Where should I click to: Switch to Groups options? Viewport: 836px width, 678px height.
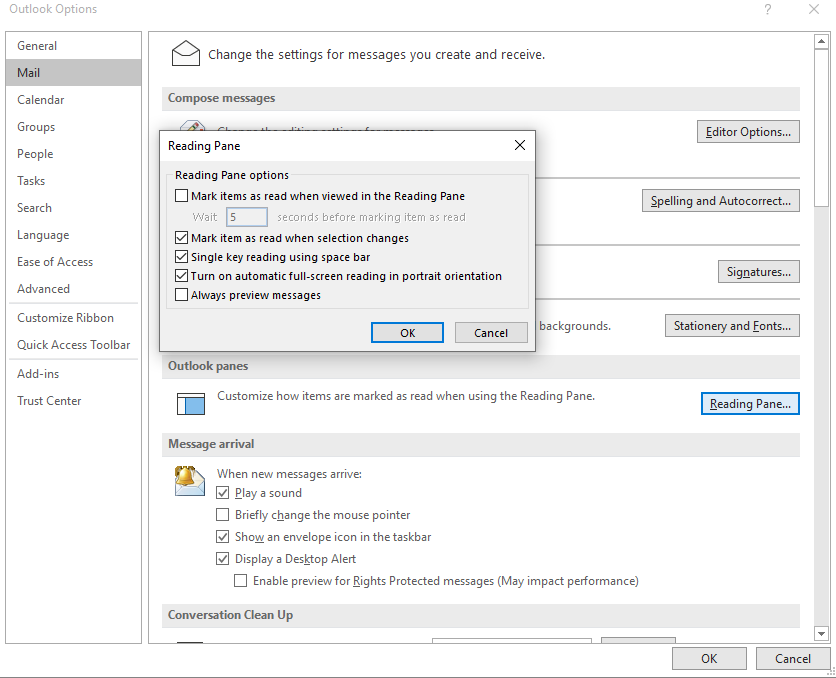coord(74,127)
